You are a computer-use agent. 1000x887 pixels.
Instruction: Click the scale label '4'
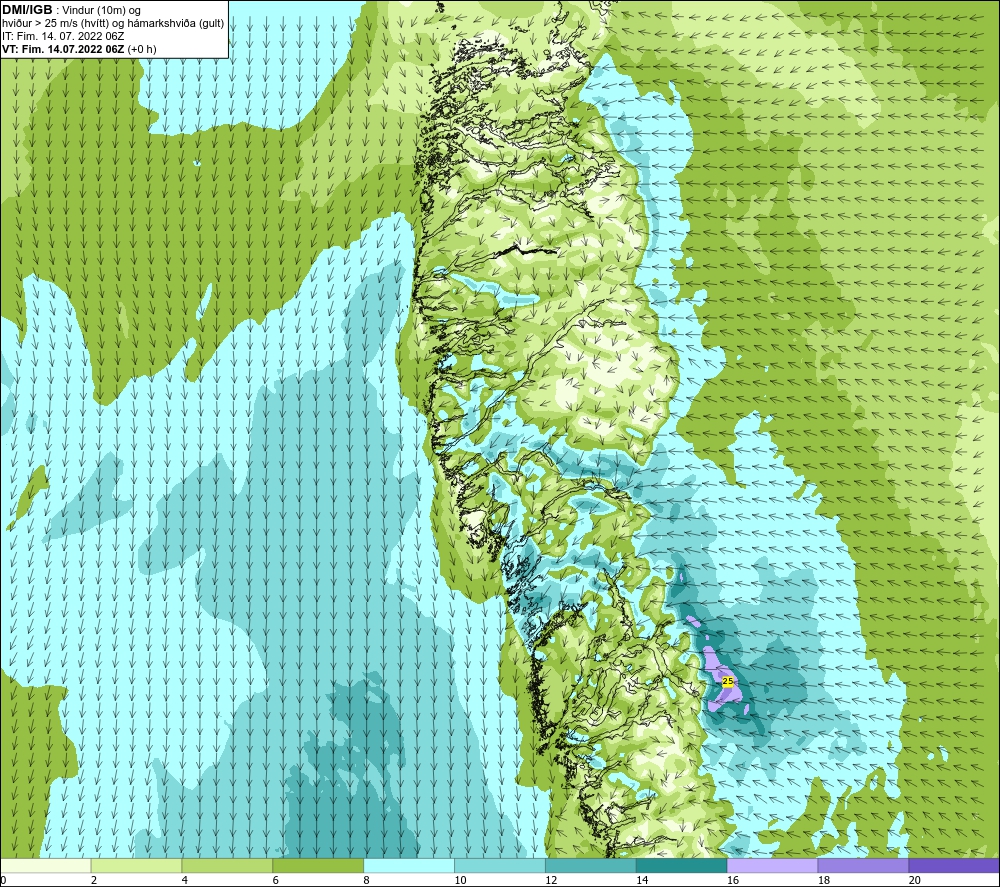(184, 880)
